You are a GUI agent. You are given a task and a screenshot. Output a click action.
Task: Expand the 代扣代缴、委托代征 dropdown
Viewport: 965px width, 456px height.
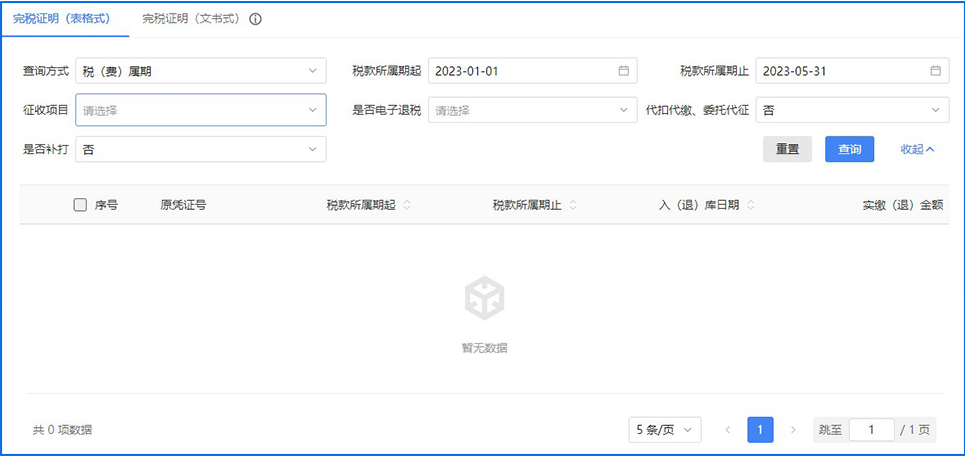(852, 110)
